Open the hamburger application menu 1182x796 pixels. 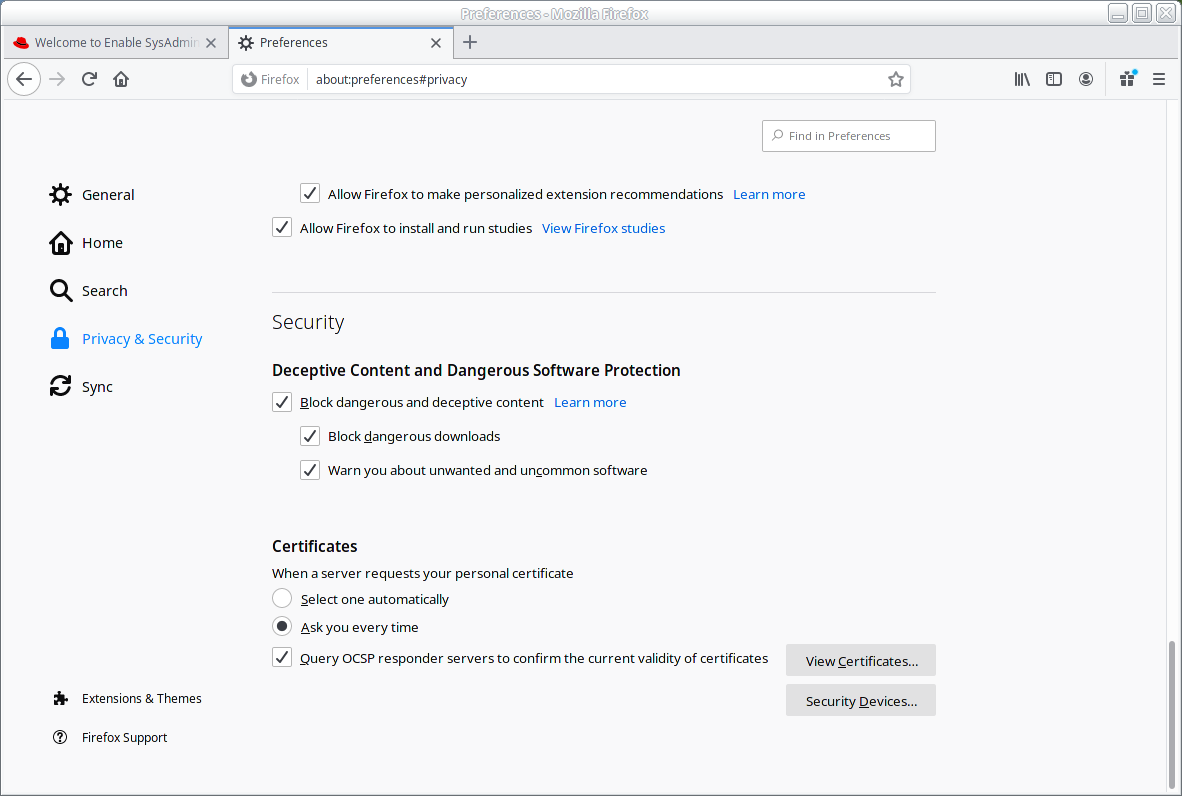tap(1159, 79)
